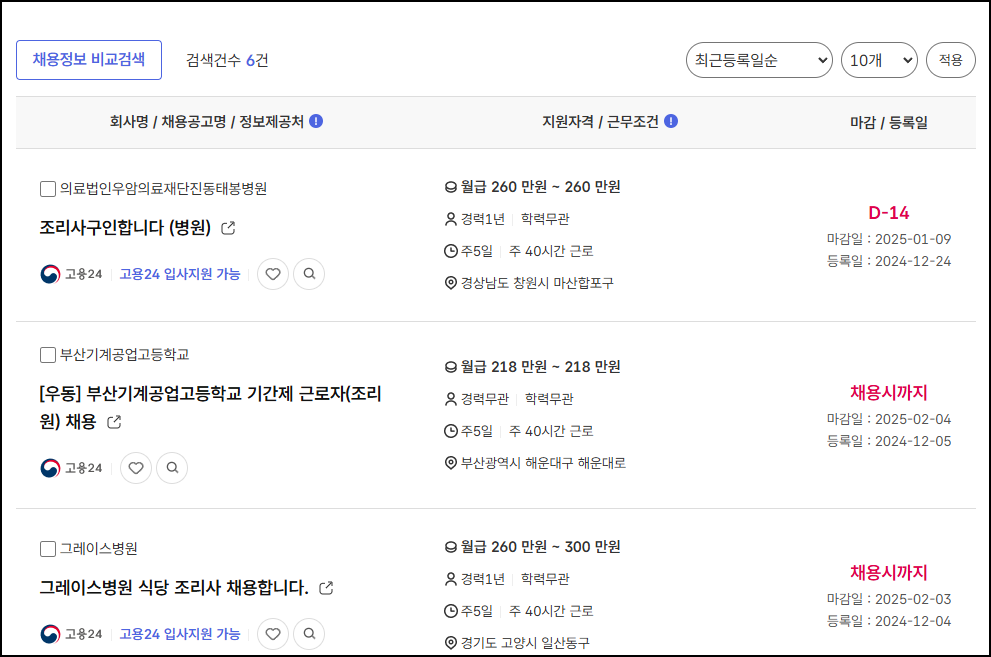Select the 마감 / 등록일 column header

(888, 121)
